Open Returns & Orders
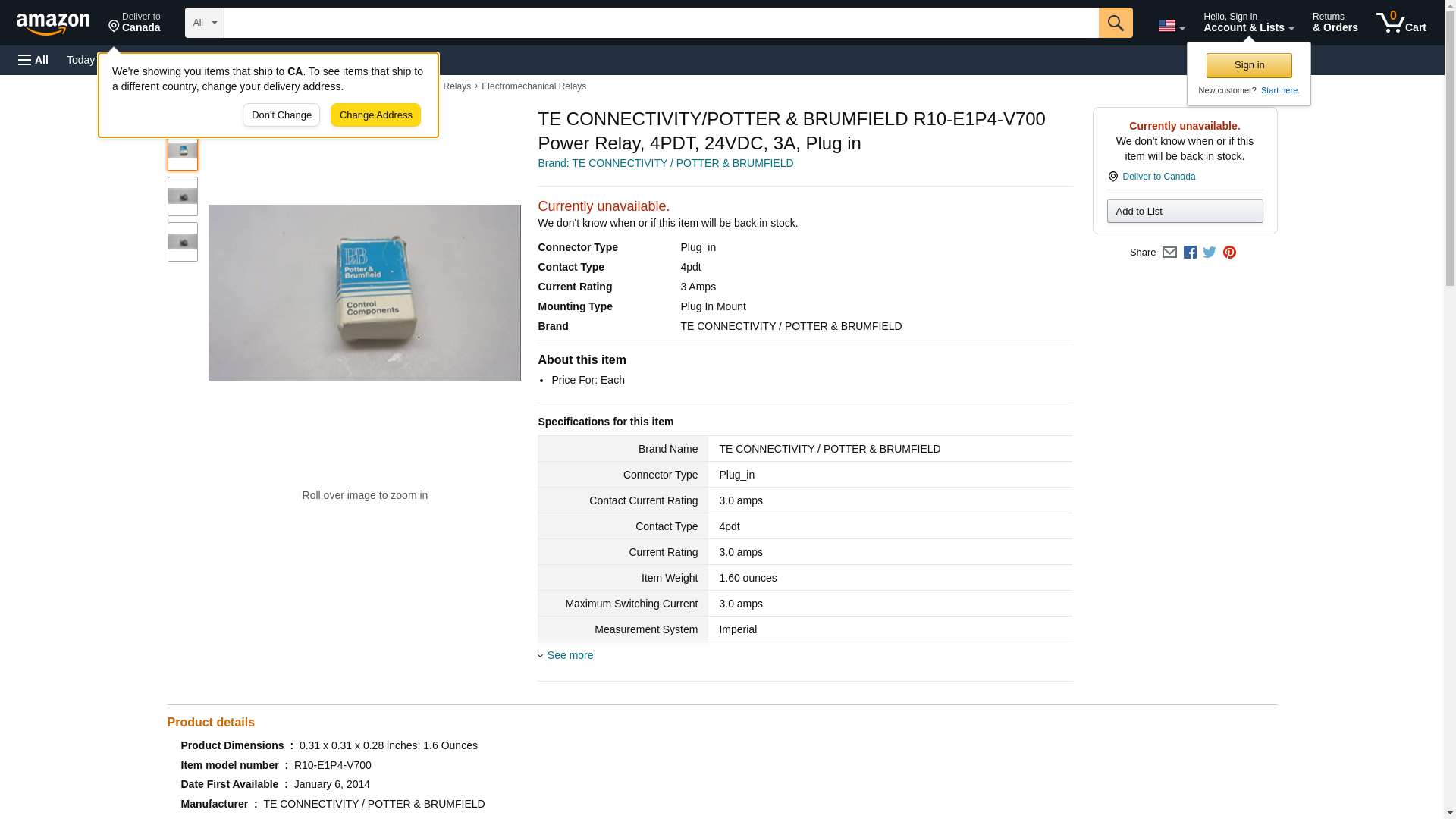The image size is (1456, 819). click(x=1335, y=23)
